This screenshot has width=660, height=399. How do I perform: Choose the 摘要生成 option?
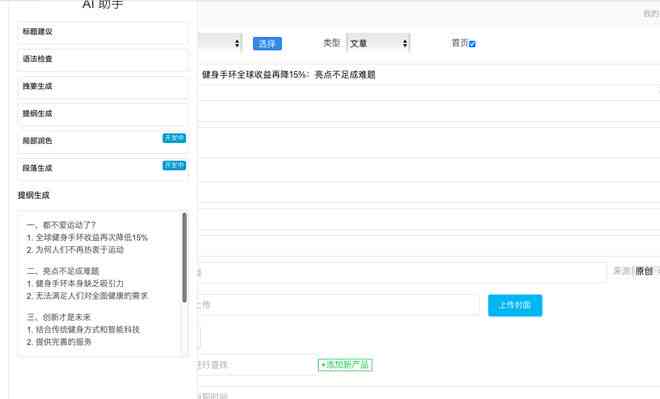click(x=102, y=87)
